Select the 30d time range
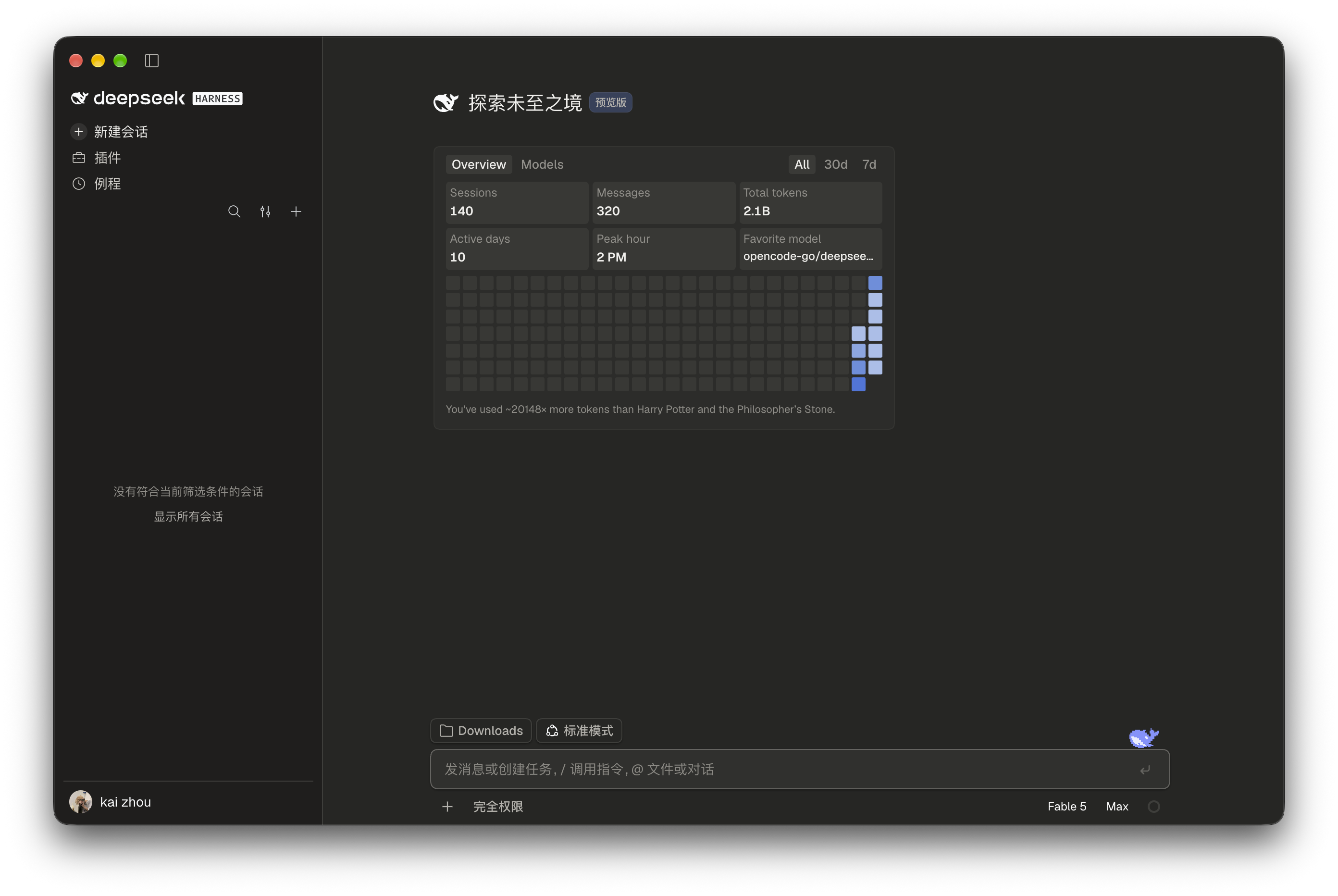This screenshot has width=1338, height=896. click(x=835, y=164)
